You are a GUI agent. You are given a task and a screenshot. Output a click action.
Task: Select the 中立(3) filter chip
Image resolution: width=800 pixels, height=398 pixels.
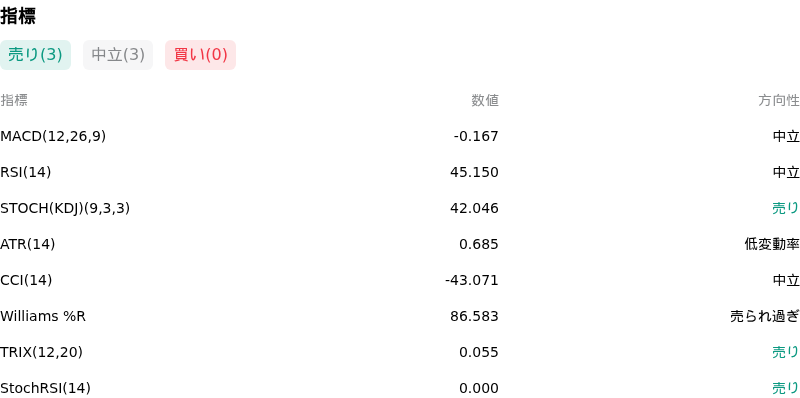118,55
